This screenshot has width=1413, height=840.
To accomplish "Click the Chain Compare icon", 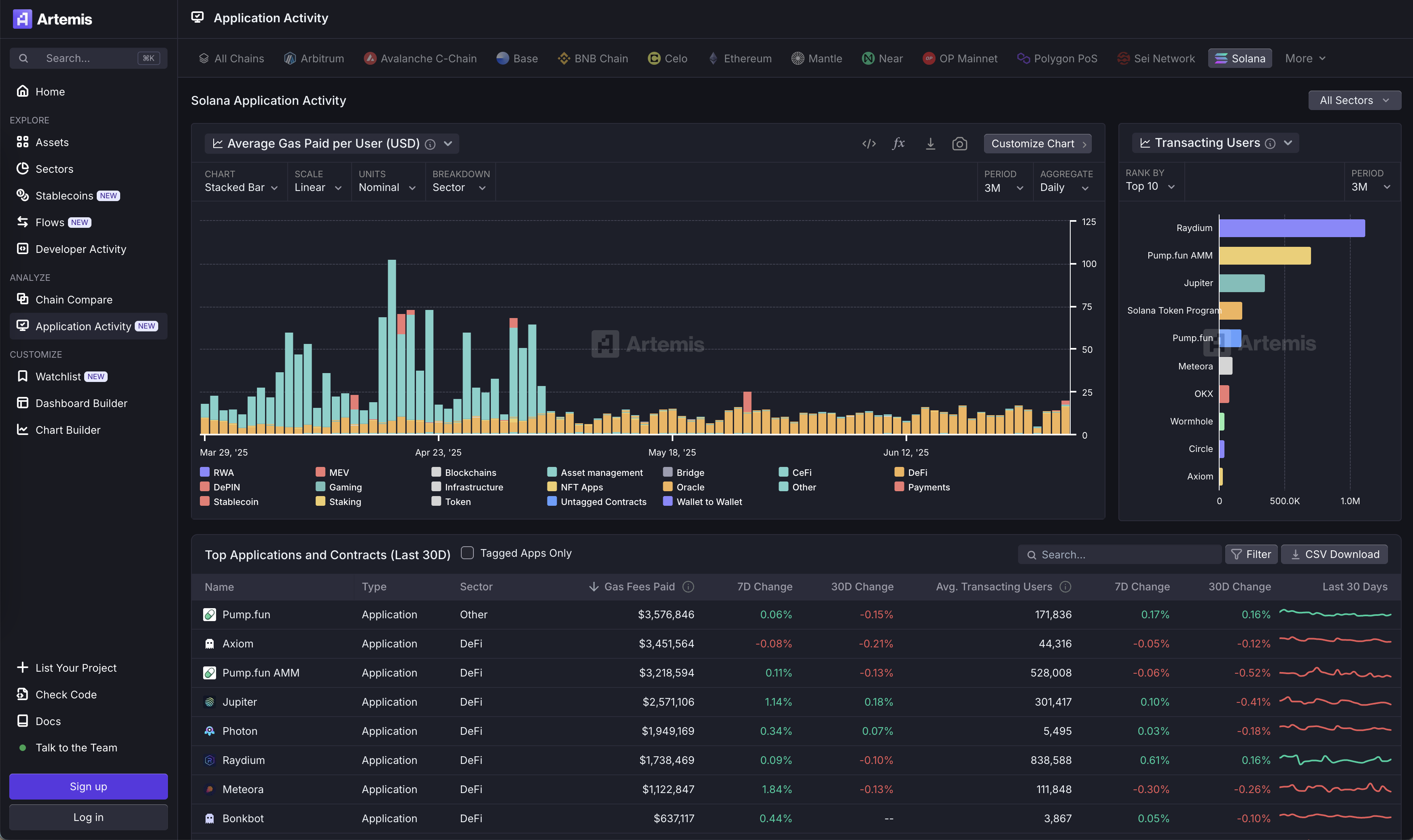I will pos(23,299).
